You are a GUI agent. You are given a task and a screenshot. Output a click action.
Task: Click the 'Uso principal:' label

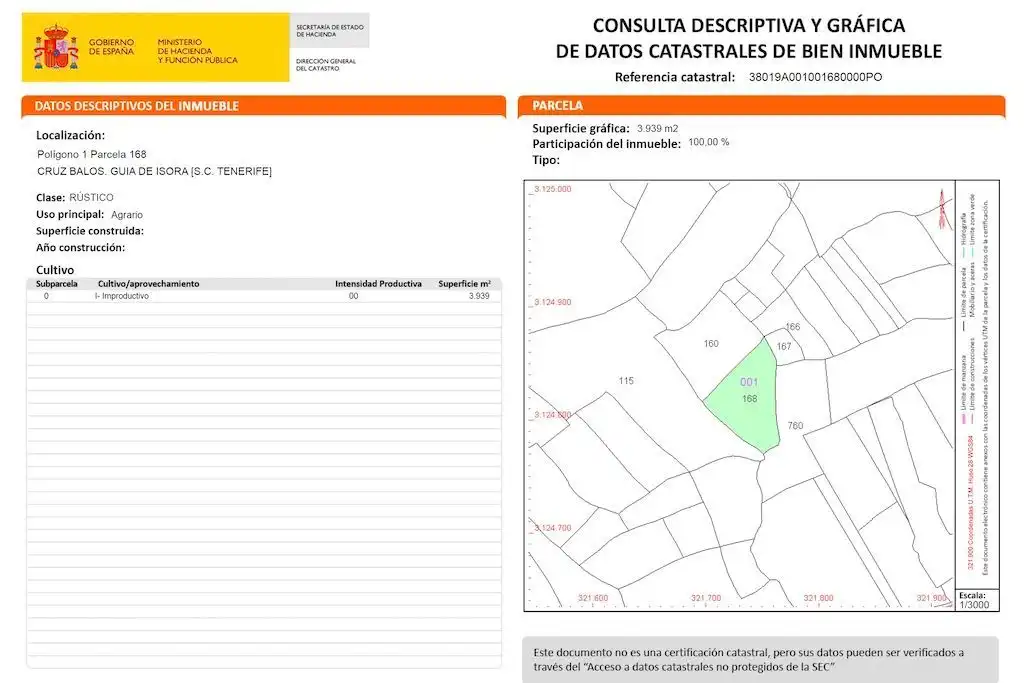coord(70,214)
